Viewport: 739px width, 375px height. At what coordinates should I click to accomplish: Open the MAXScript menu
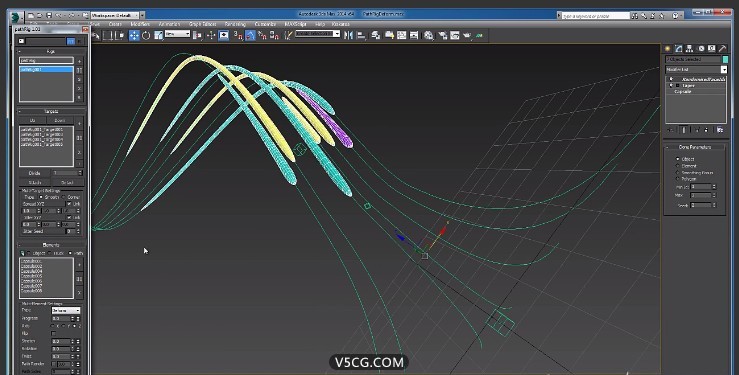coord(294,24)
